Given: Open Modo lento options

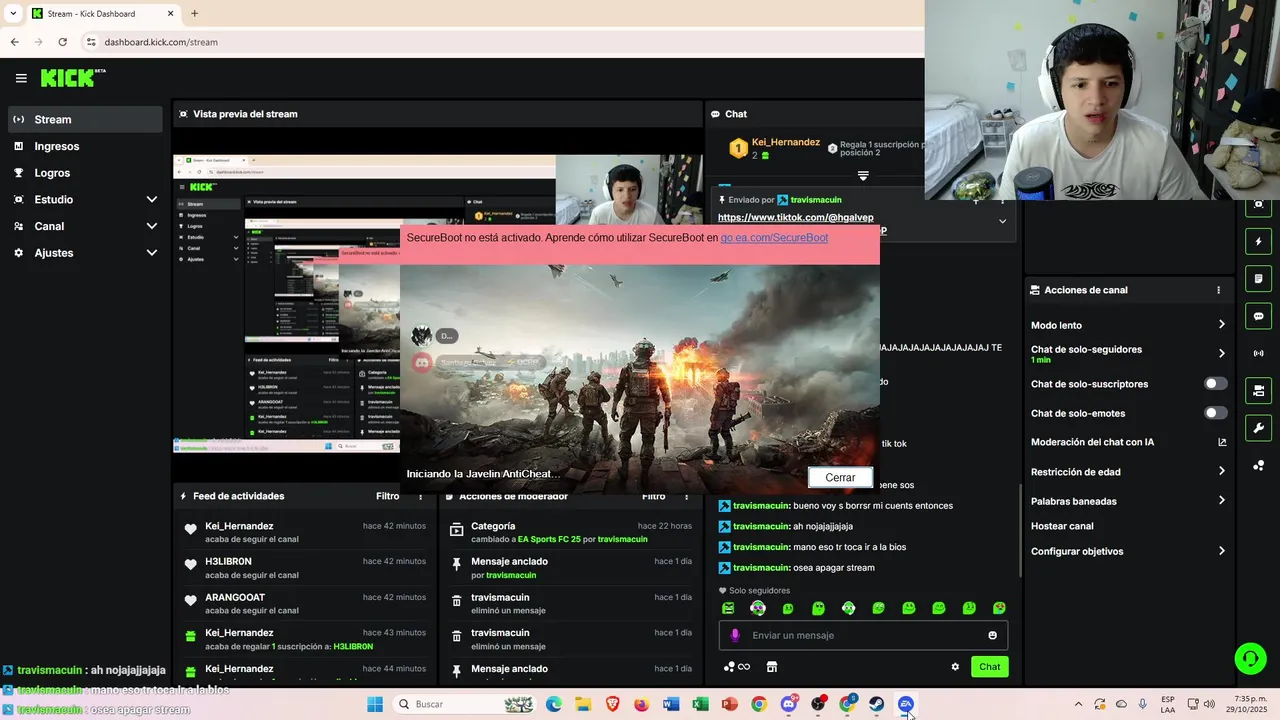Looking at the screenshot, I should (x=1128, y=325).
